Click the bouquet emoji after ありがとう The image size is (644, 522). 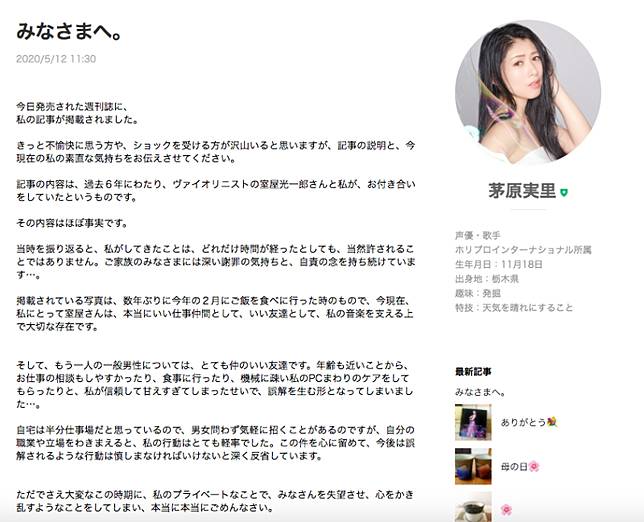point(552,422)
